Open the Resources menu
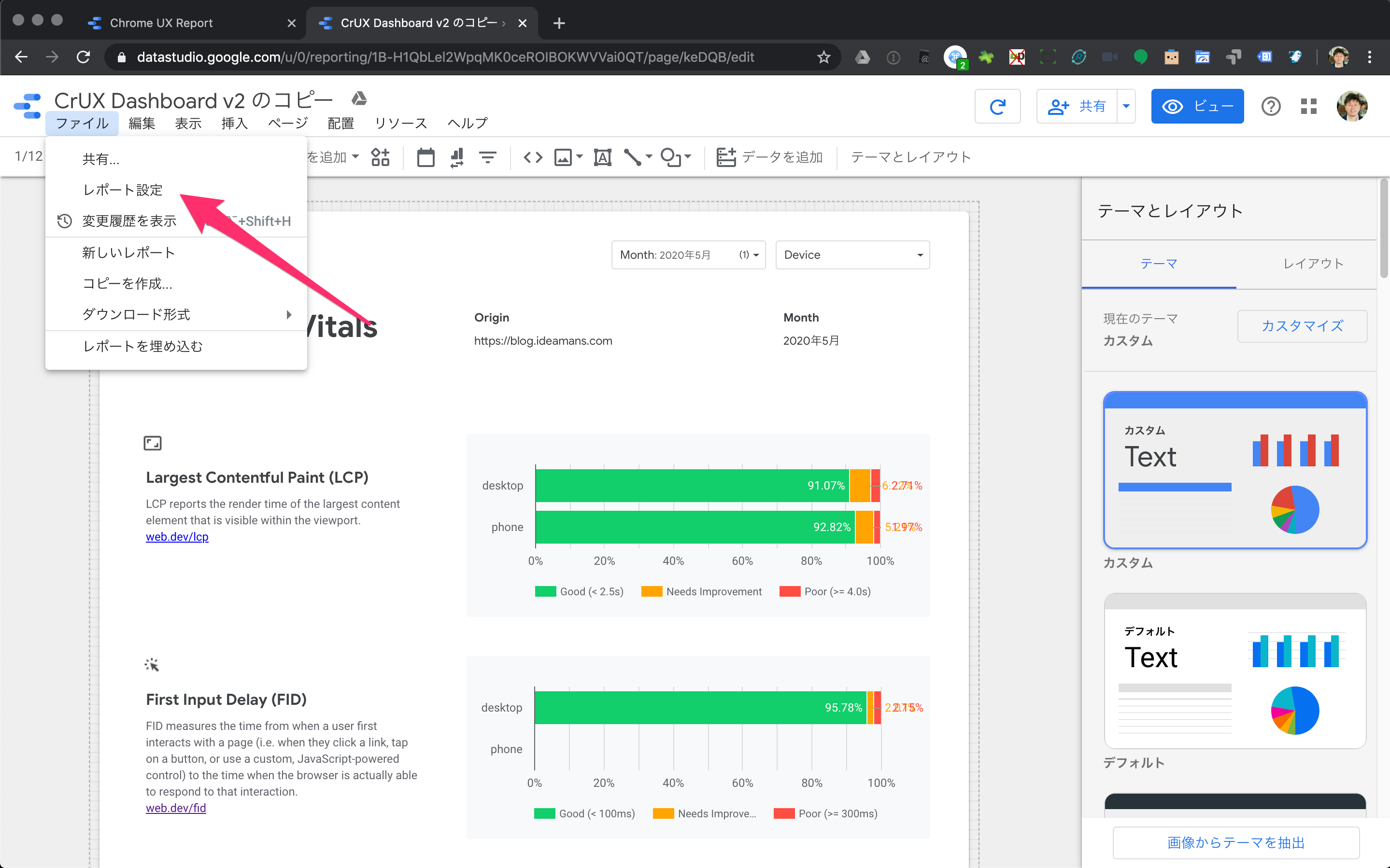This screenshot has height=868, width=1390. pos(401,124)
